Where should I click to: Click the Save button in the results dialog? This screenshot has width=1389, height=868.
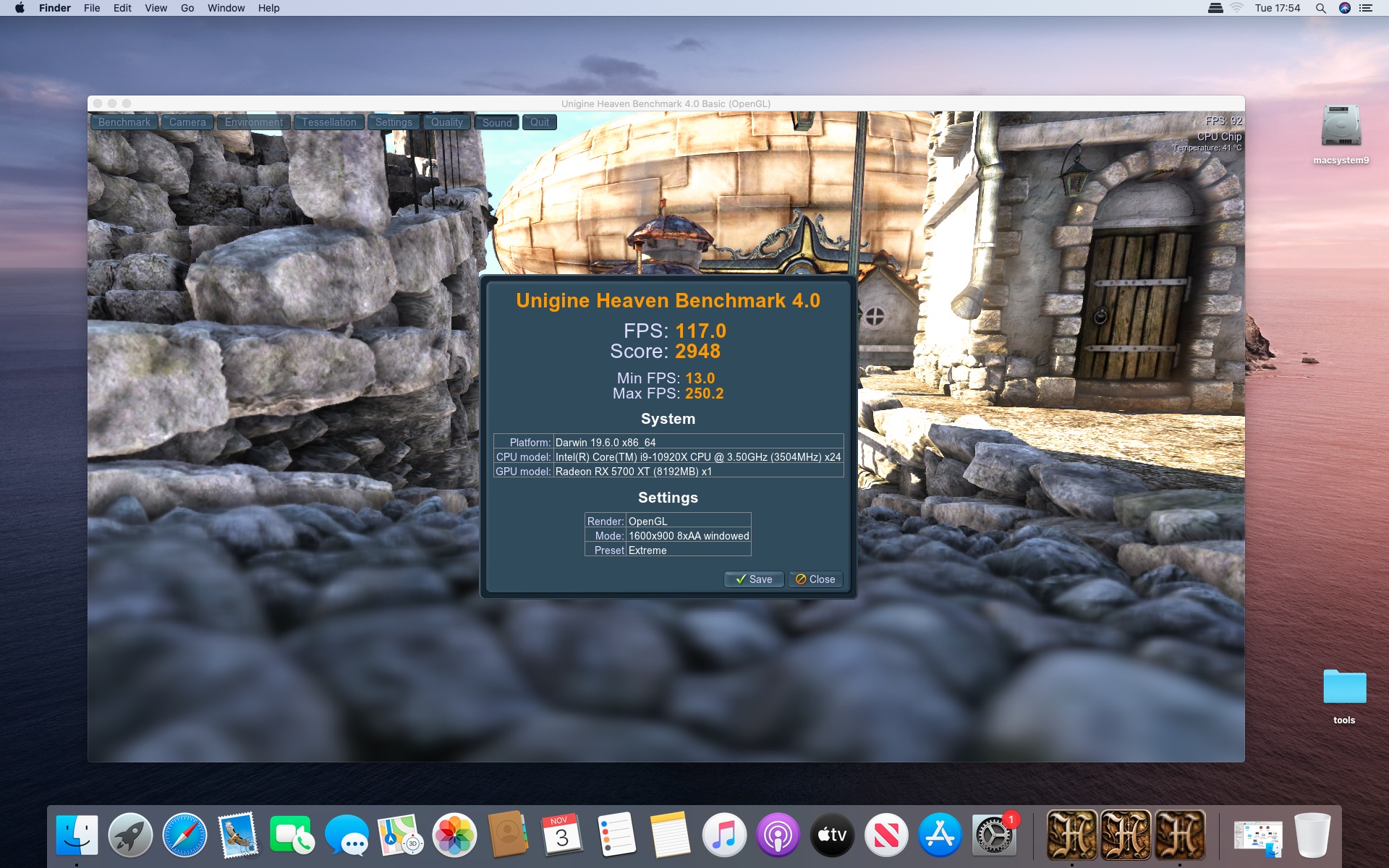(x=754, y=579)
